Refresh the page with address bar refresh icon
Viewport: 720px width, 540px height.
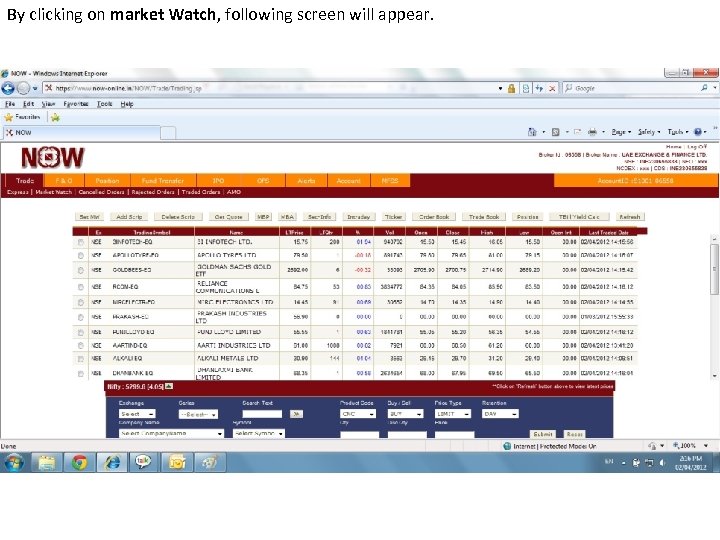(539, 88)
